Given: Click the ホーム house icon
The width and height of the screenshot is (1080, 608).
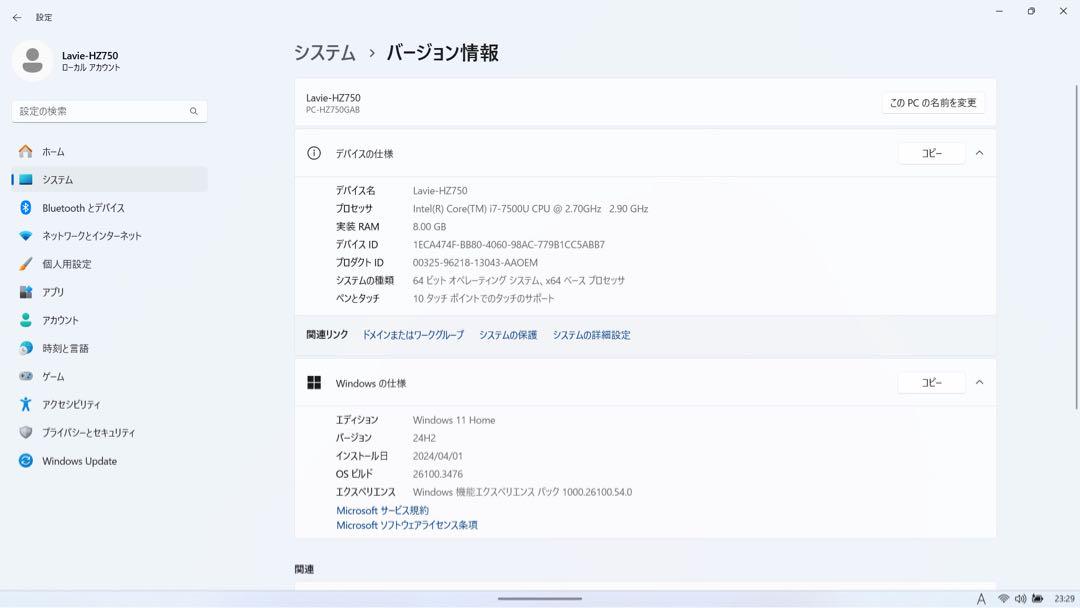Looking at the screenshot, I should 25,151.
